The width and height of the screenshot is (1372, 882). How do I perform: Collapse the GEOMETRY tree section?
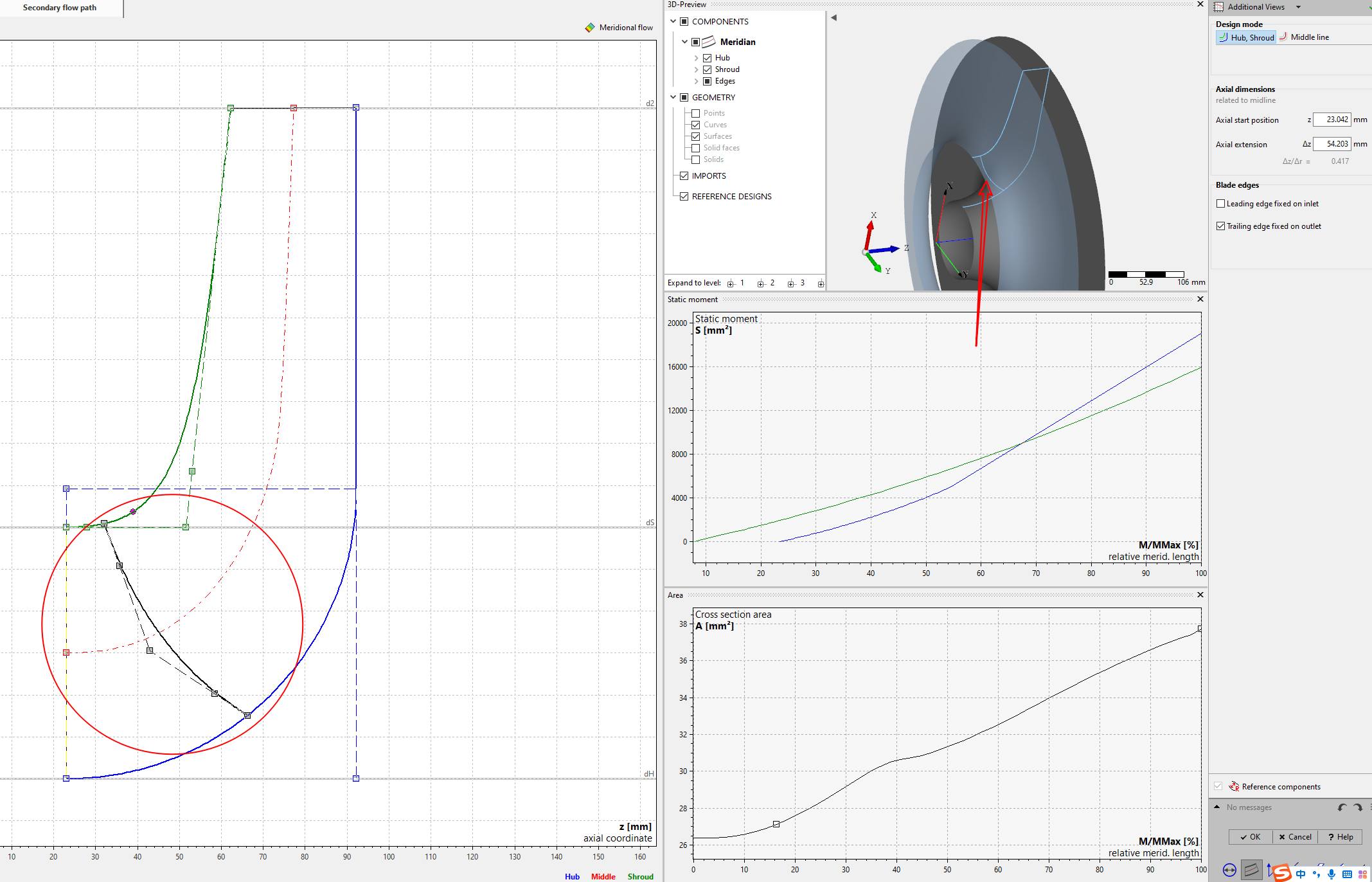[x=673, y=97]
